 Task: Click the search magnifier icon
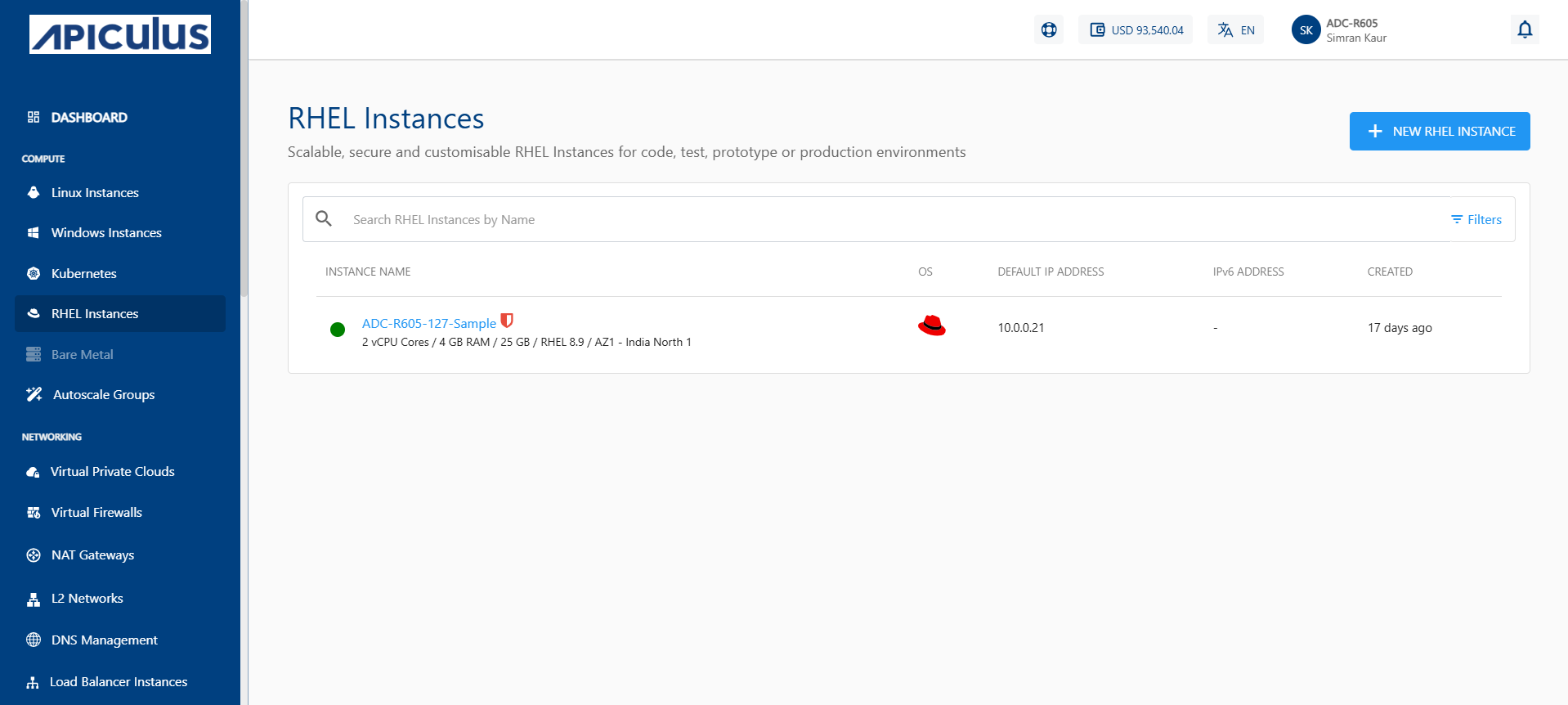click(x=324, y=218)
